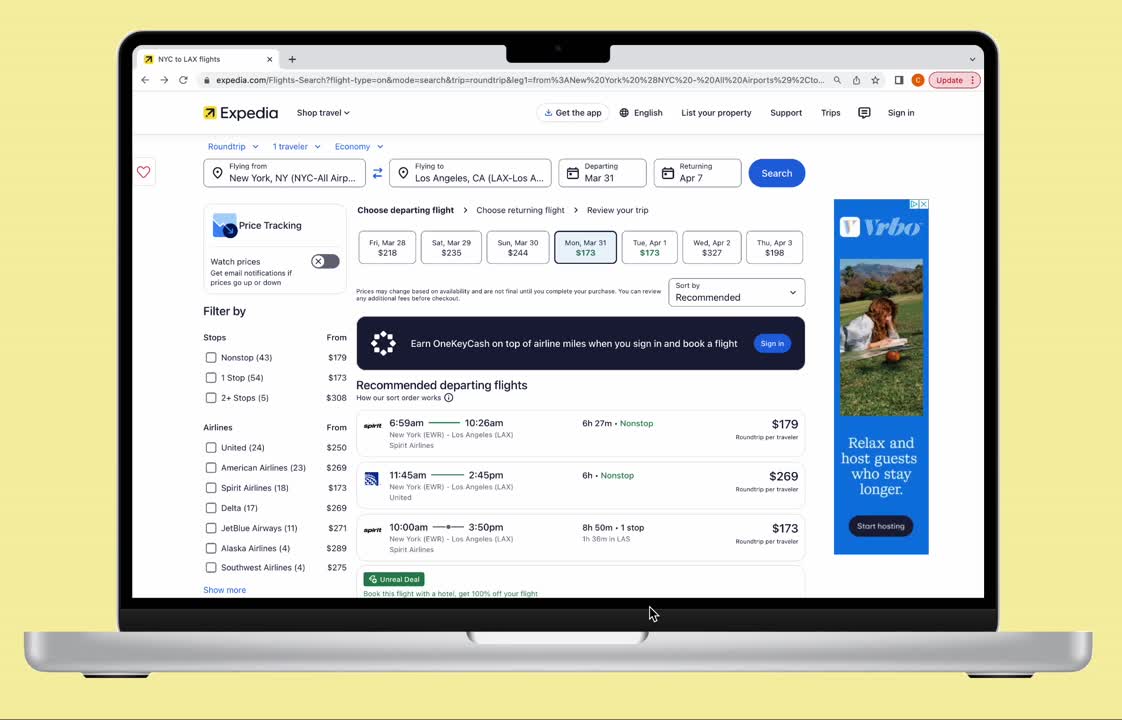Select the Sat, Mar 29 $235 date tab

[452, 248]
